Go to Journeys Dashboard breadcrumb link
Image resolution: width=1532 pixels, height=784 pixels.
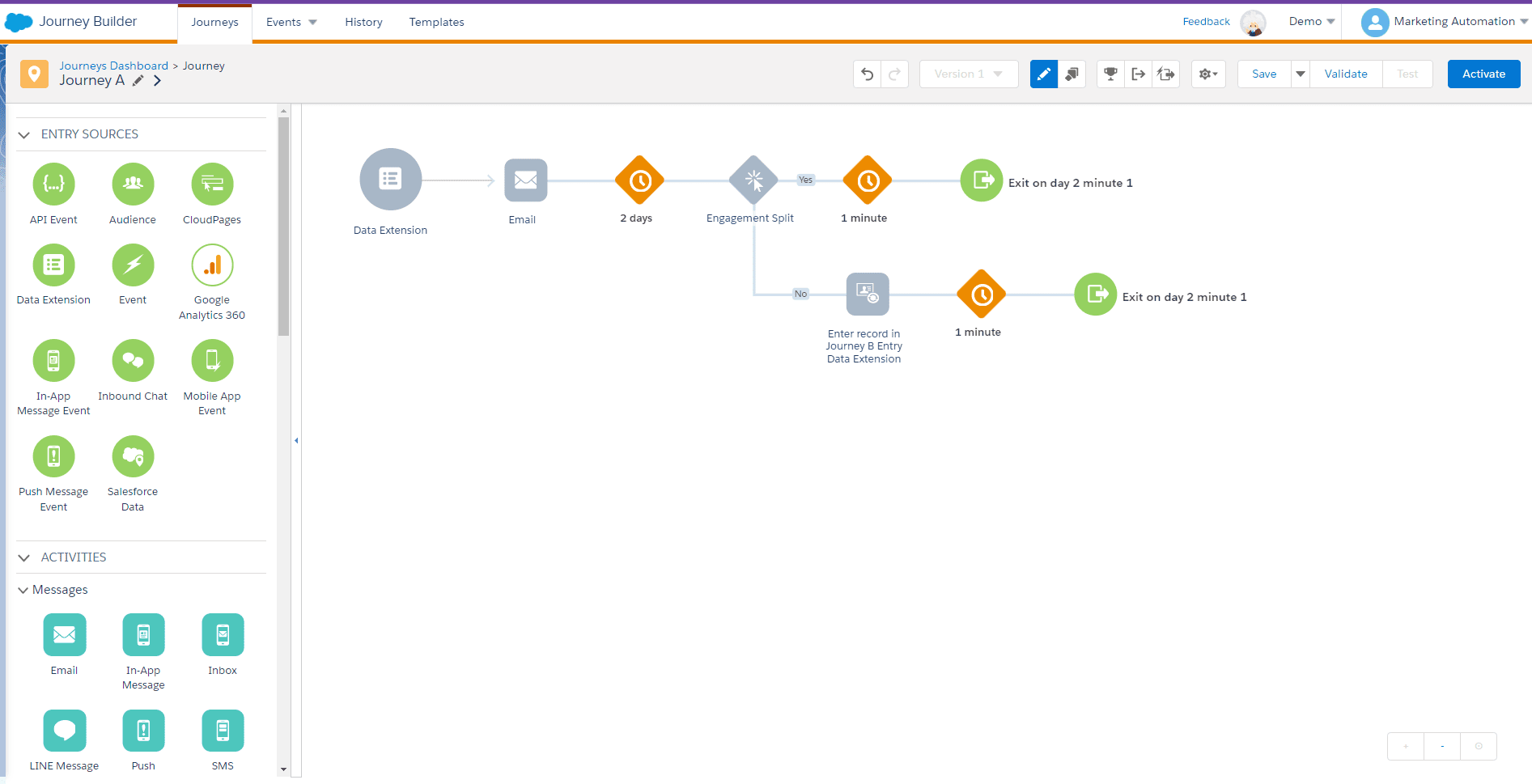click(113, 66)
